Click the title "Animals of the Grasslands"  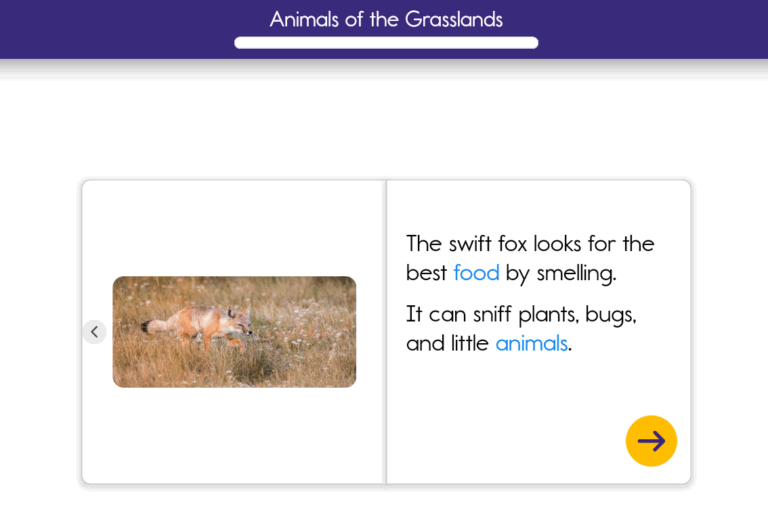pyautogui.click(x=386, y=19)
